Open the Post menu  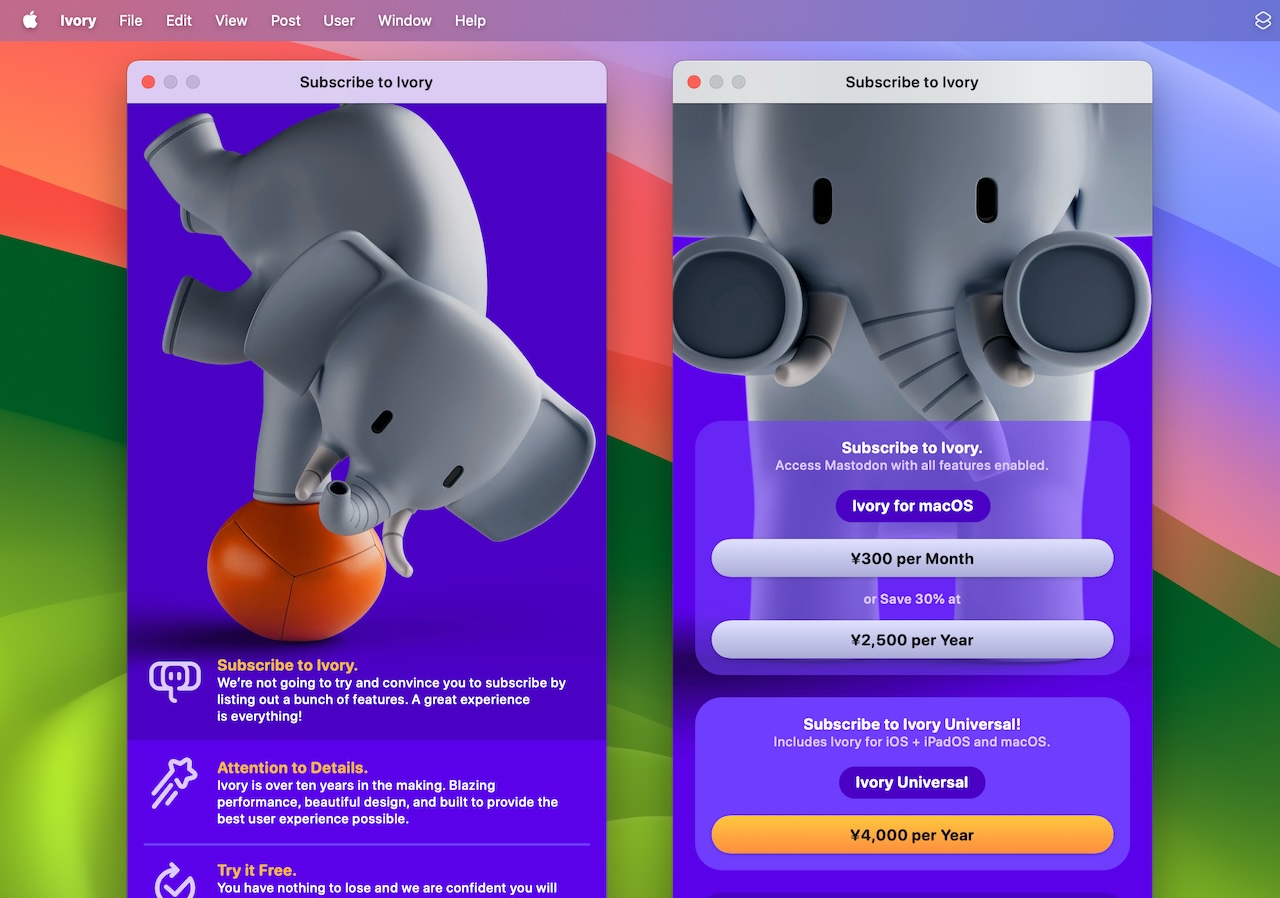coord(286,20)
